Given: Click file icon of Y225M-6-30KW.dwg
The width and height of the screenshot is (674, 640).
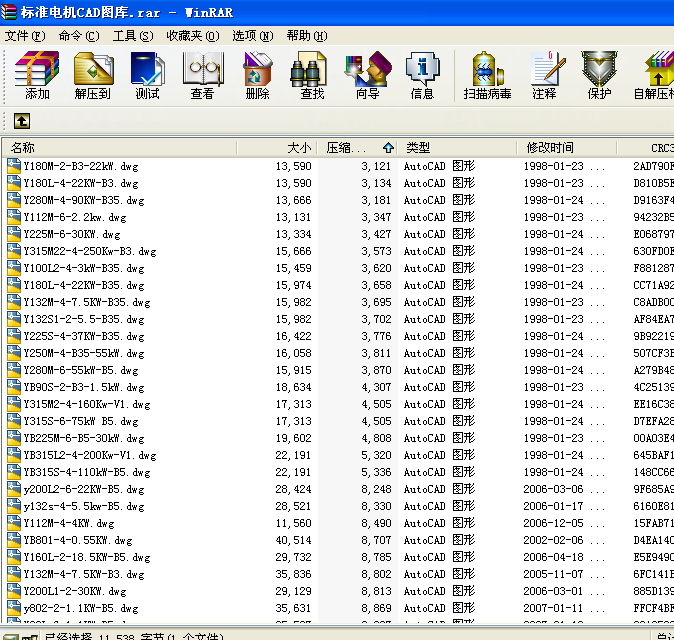Looking at the screenshot, I should point(14,234).
